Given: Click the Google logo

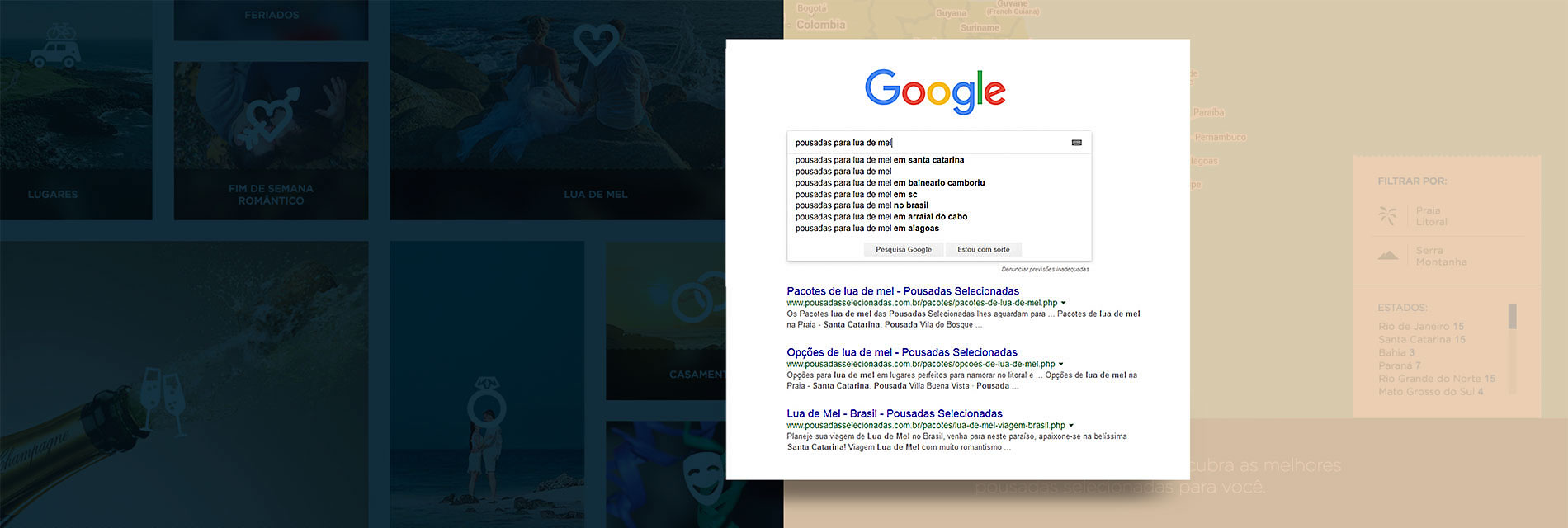Looking at the screenshot, I should tap(935, 91).
